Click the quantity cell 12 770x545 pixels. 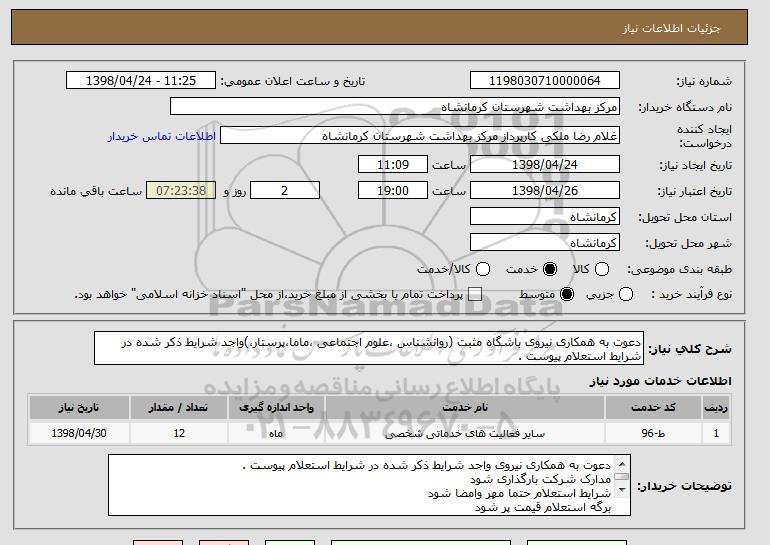click(179, 433)
